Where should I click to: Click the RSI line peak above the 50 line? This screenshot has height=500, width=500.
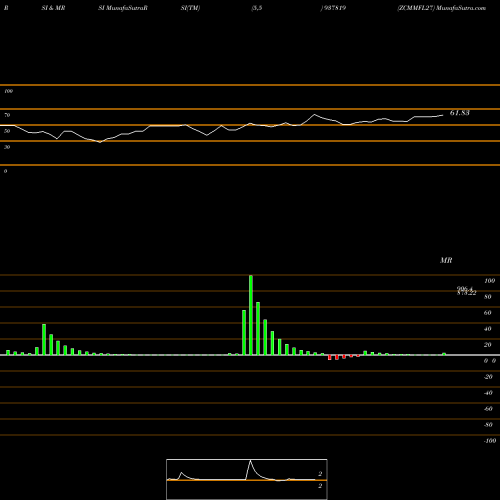pyautogui.click(x=314, y=115)
